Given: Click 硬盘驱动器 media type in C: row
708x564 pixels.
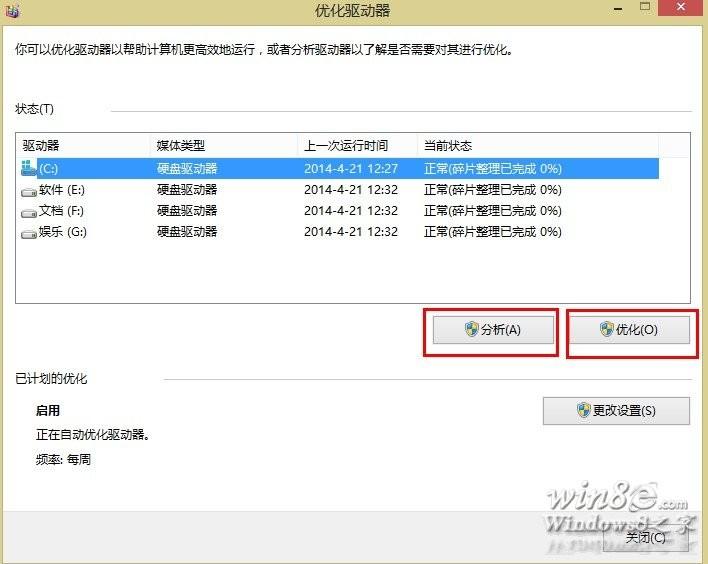Looking at the screenshot, I should pos(187,168).
